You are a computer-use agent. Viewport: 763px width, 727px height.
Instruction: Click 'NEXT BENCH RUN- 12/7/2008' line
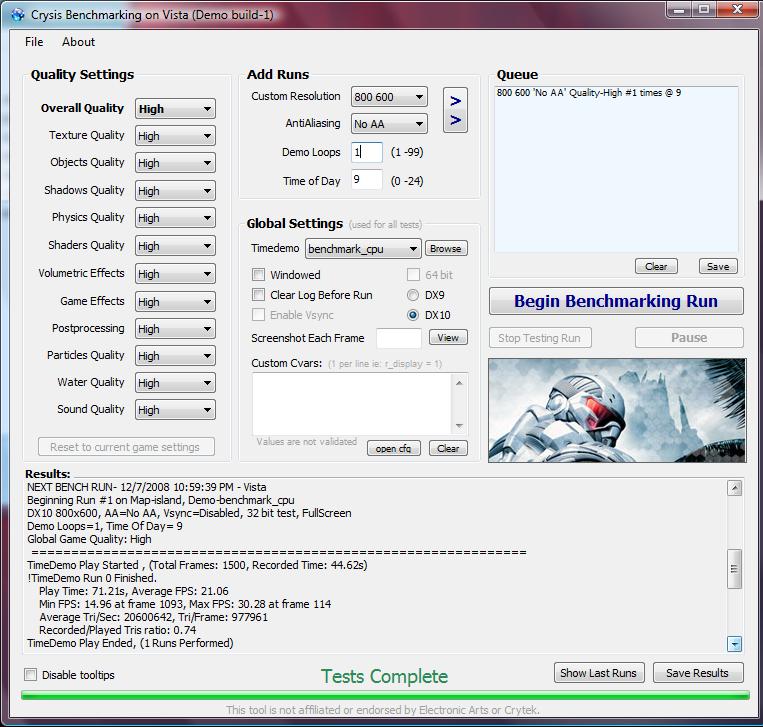coord(146,487)
